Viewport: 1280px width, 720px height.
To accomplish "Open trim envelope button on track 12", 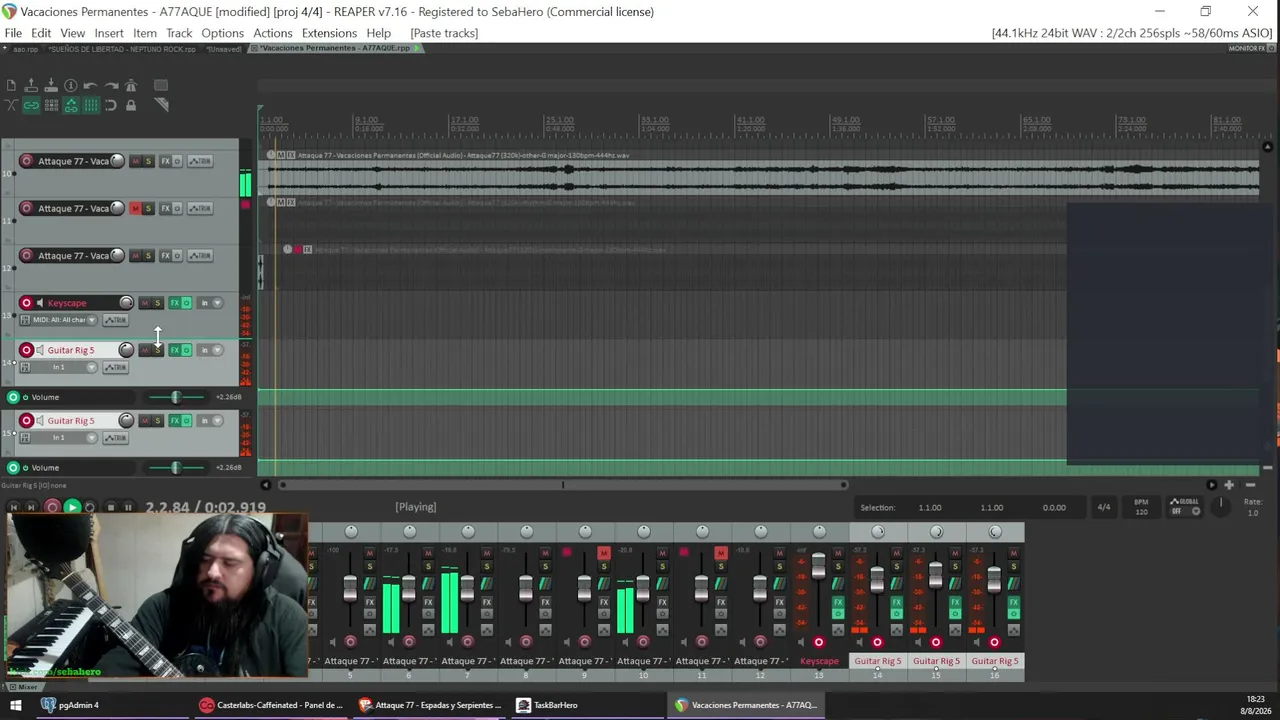I will [x=200, y=256].
